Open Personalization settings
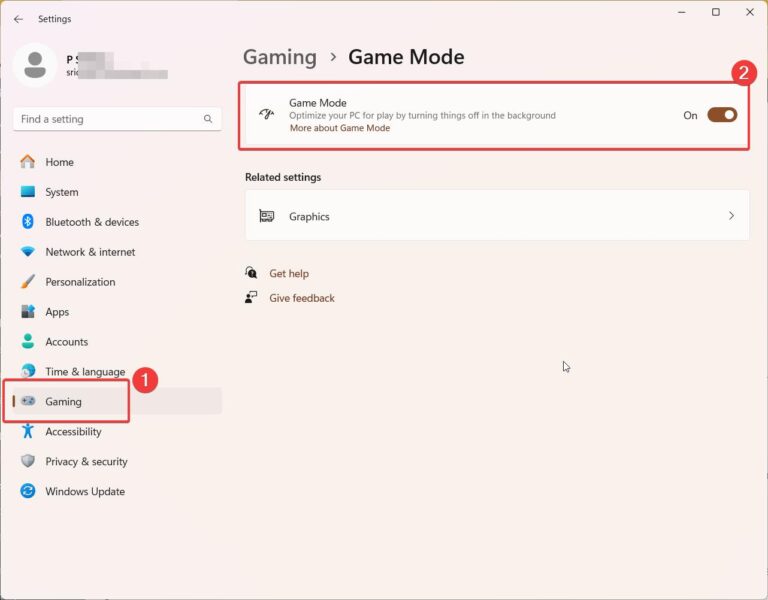The image size is (768, 600). [117, 282]
